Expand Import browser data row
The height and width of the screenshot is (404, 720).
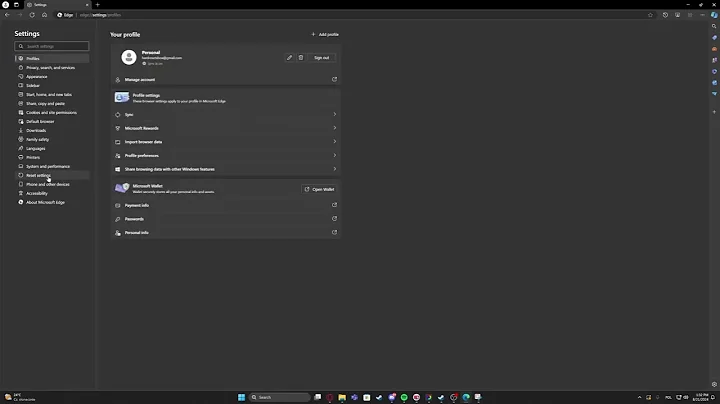click(225, 142)
